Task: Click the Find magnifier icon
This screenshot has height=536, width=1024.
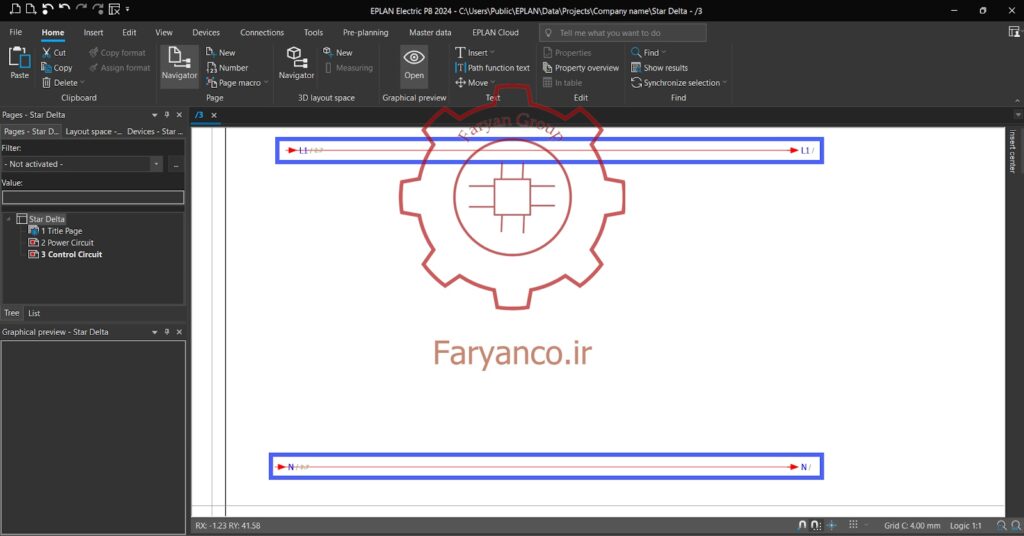Action: point(636,52)
